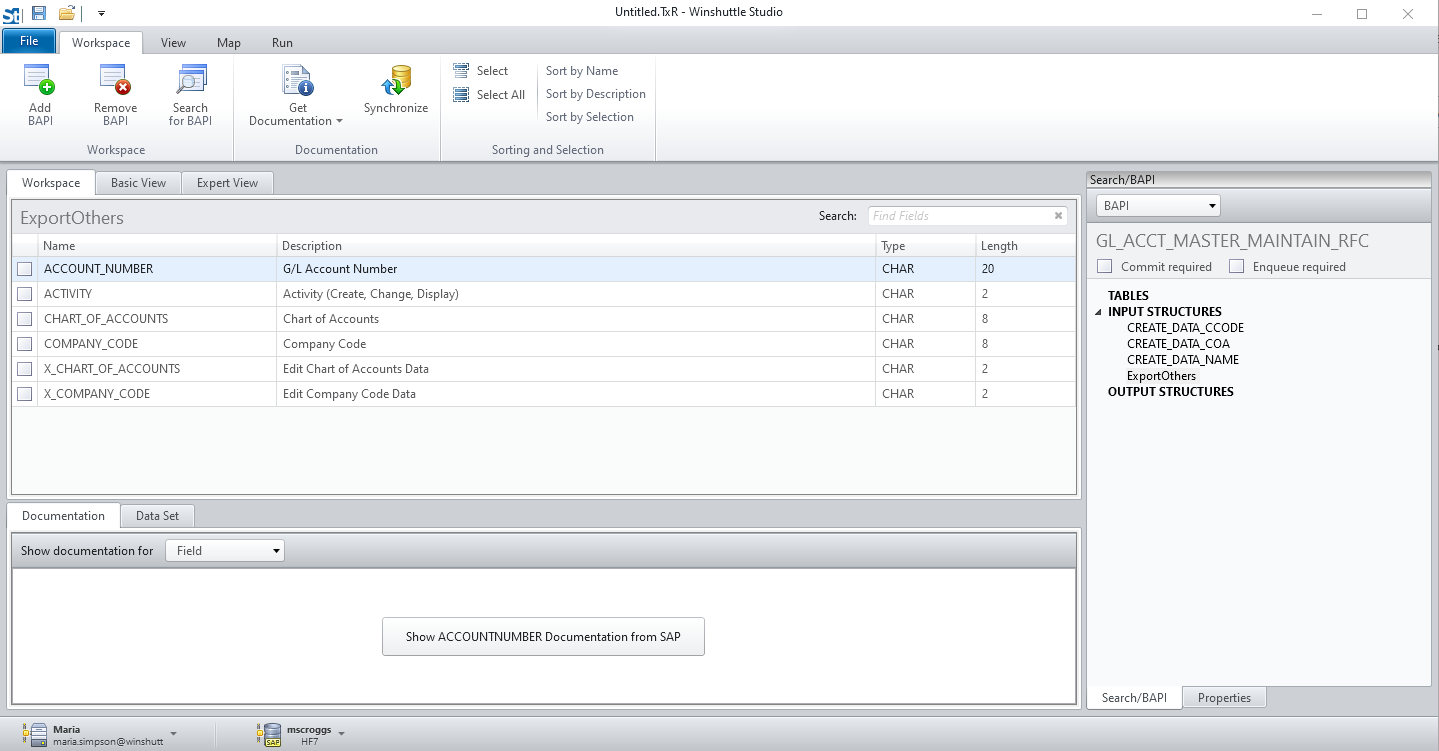Collapse the INPUT STRUCTURES tree node
Screen dimensions: 1439x751
1100,312
